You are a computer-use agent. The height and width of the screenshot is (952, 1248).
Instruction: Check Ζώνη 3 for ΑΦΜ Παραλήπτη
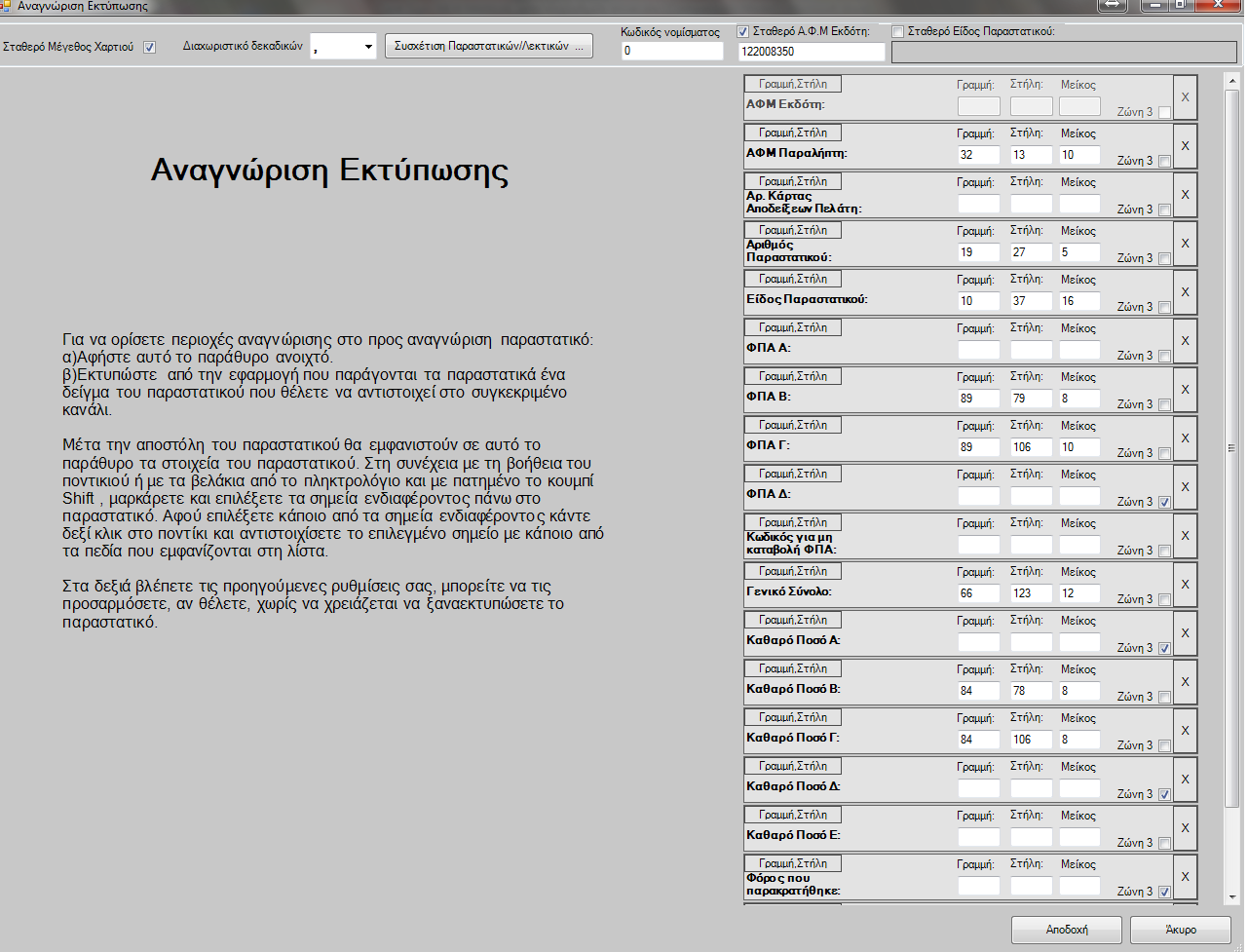[1165, 161]
